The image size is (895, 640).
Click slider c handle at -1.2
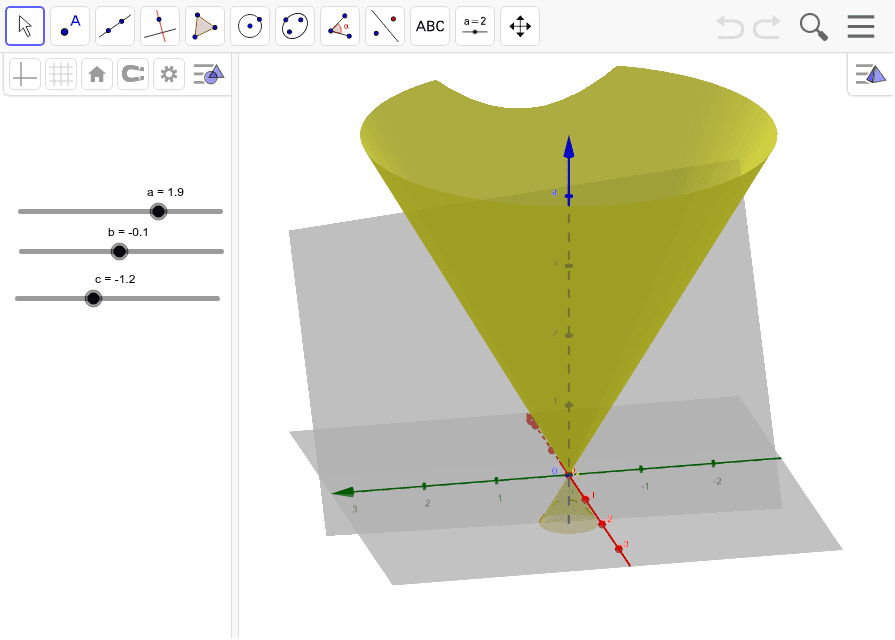pos(93,298)
